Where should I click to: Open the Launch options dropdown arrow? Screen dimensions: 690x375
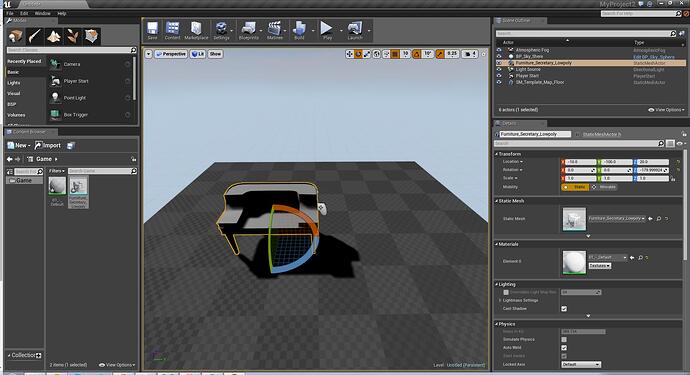click(369, 31)
